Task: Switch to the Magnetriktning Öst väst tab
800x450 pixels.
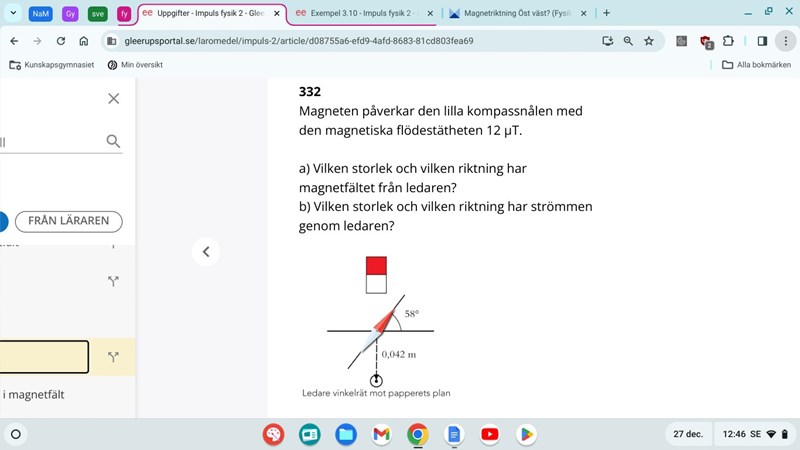Action: [x=512, y=13]
